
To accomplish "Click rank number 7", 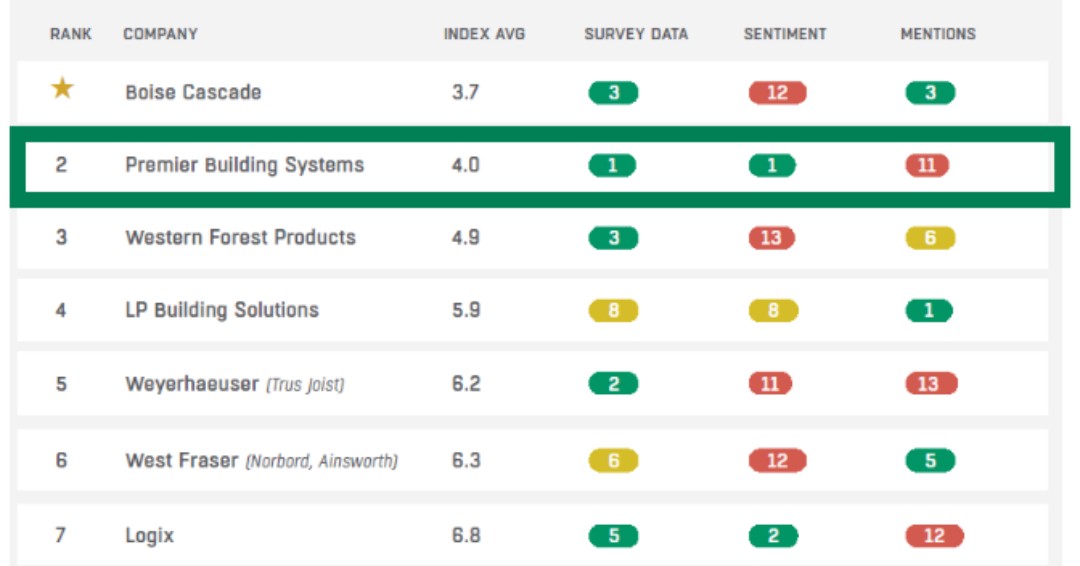I will pyautogui.click(x=61, y=535).
